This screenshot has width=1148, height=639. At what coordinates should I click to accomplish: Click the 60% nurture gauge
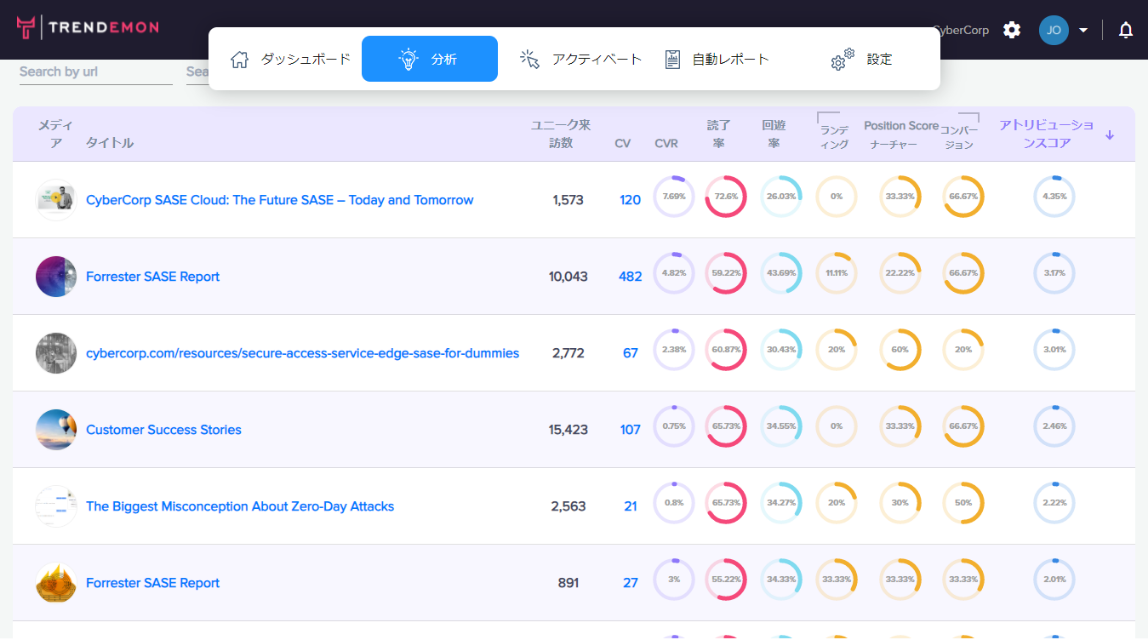click(x=900, y=349)
